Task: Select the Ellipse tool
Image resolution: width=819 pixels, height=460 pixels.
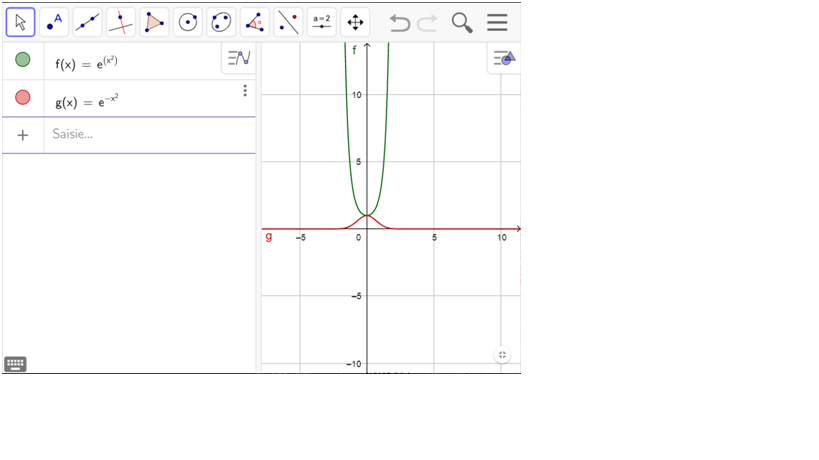Action: 221,22
